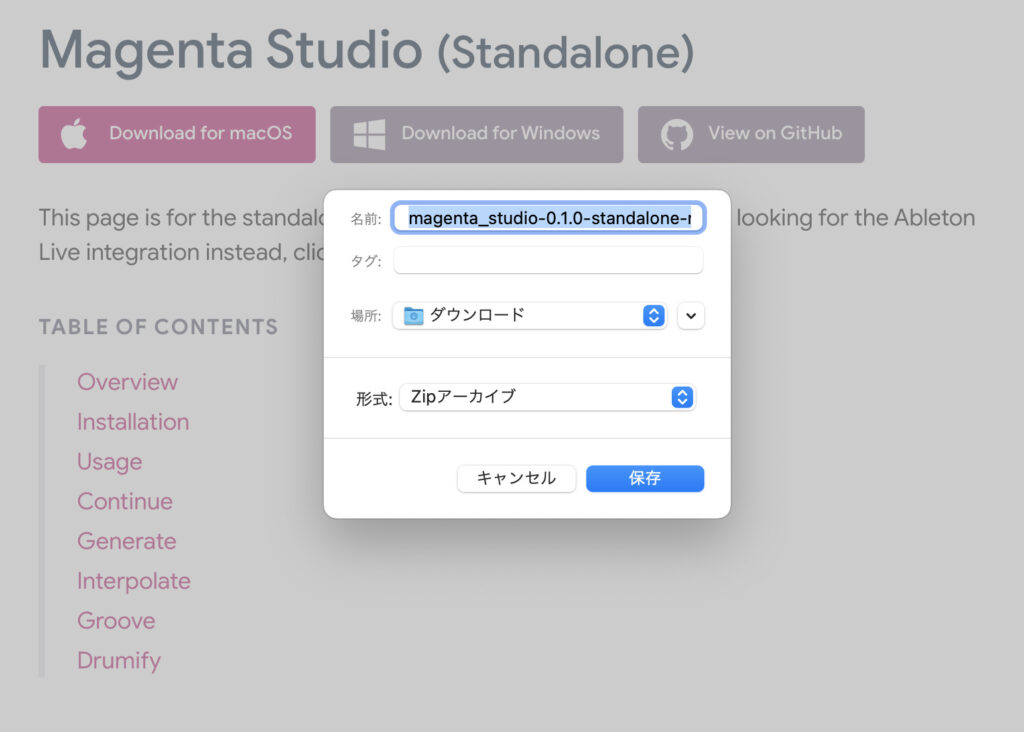Download Magenta Studio for Windows
Screen dimensions: 1024x732
click(477, 135)
